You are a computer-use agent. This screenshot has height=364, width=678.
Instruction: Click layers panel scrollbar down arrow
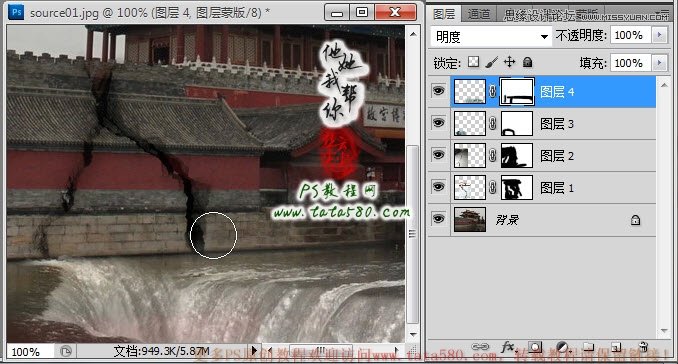click(x=664, y=331)
